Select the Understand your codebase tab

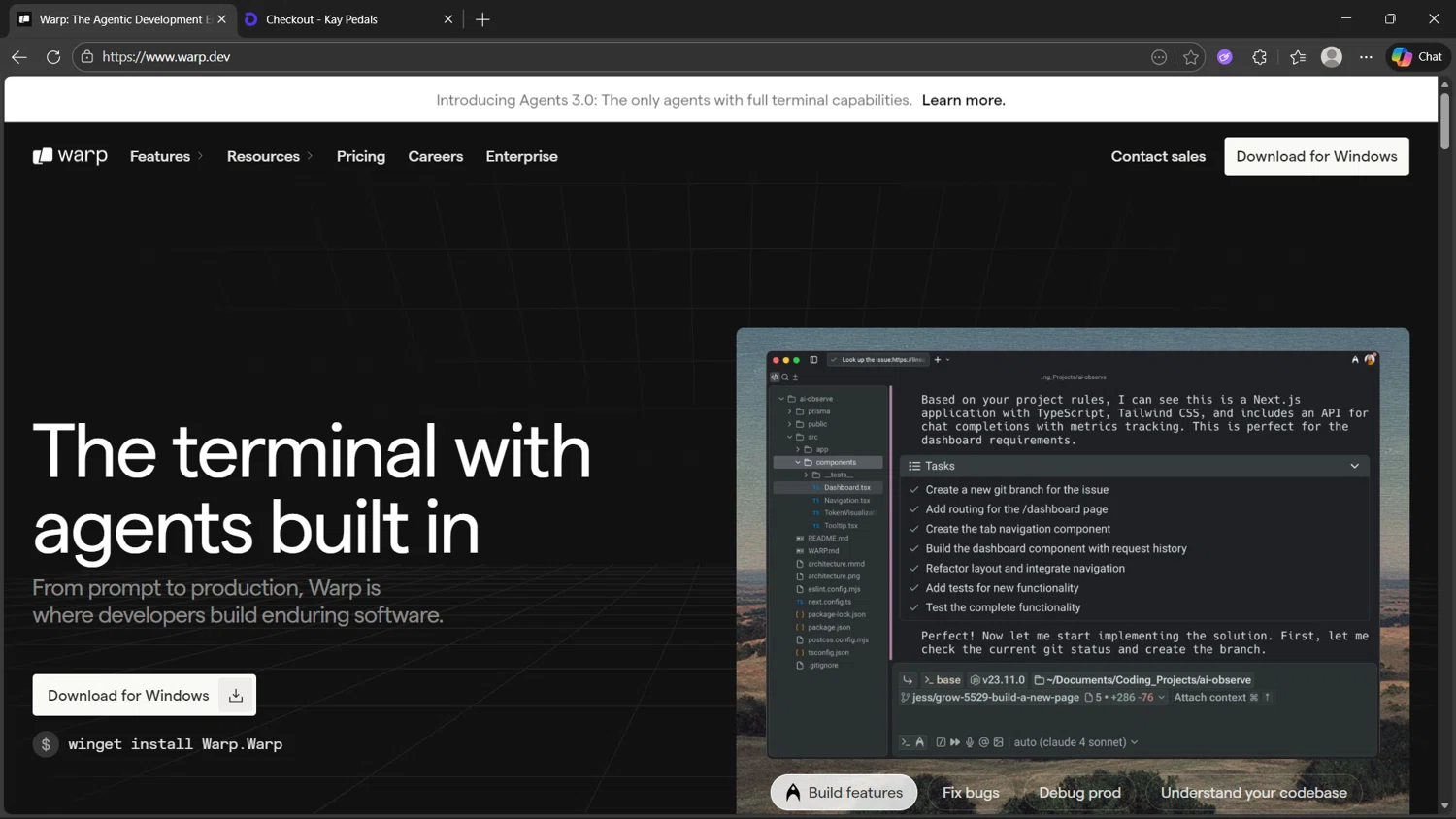pos(1253,793)
